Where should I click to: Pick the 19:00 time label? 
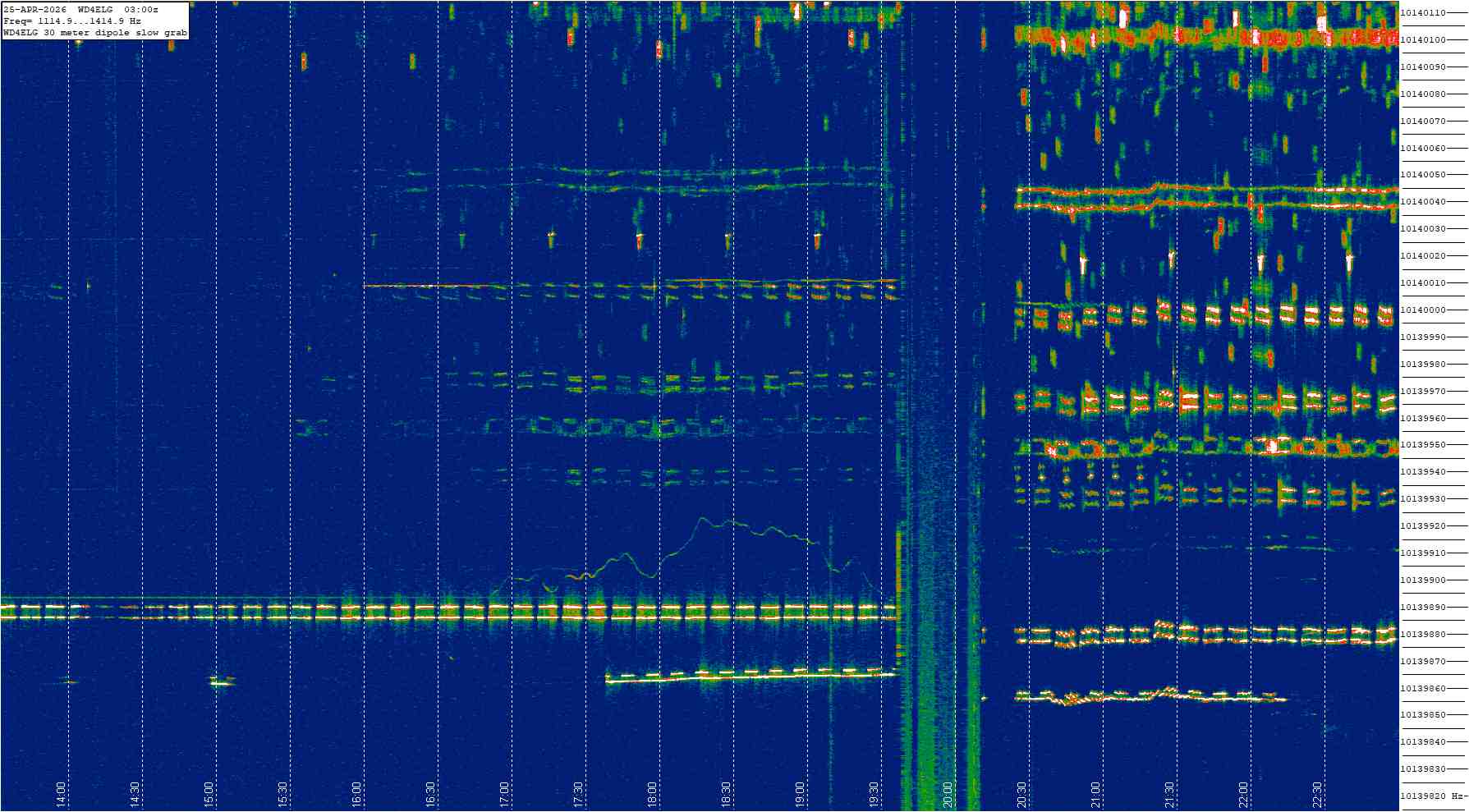point(800,794)
